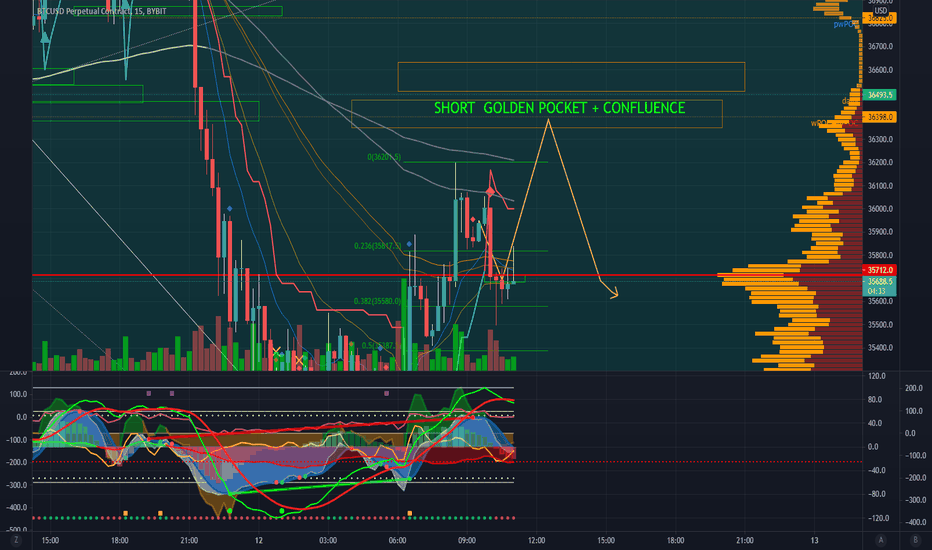Image resolution: width=932 pixels, height=550 pixels.
Task: Click the 35900.0 price axis value
Action: click(x=880, y=232)
